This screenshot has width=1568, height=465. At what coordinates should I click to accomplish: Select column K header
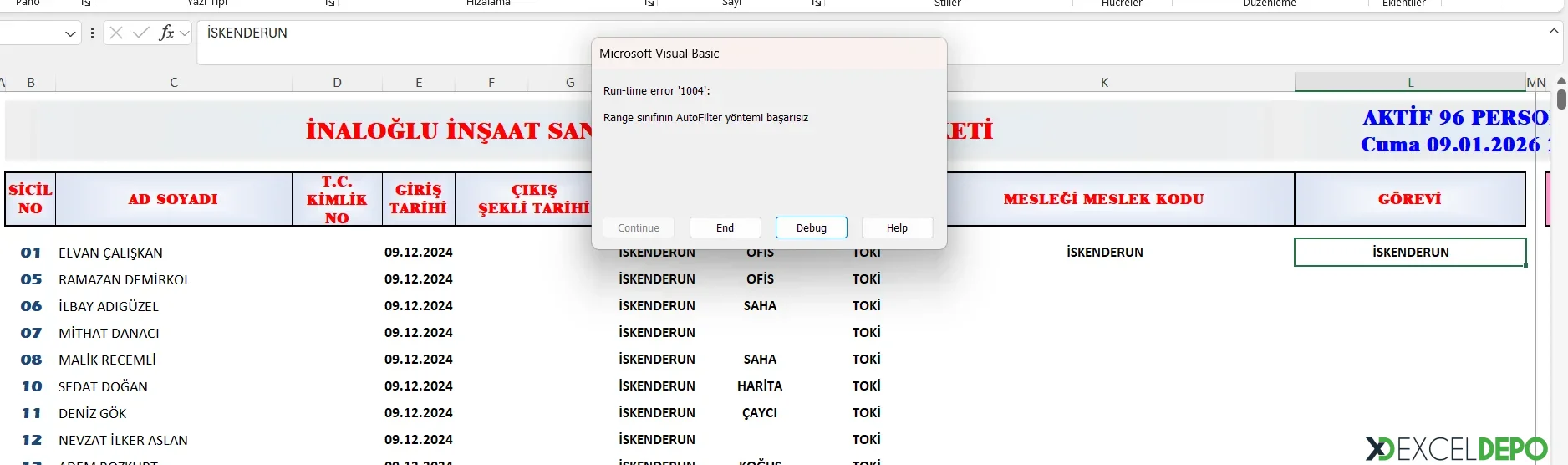click(x=1104, y=82)
